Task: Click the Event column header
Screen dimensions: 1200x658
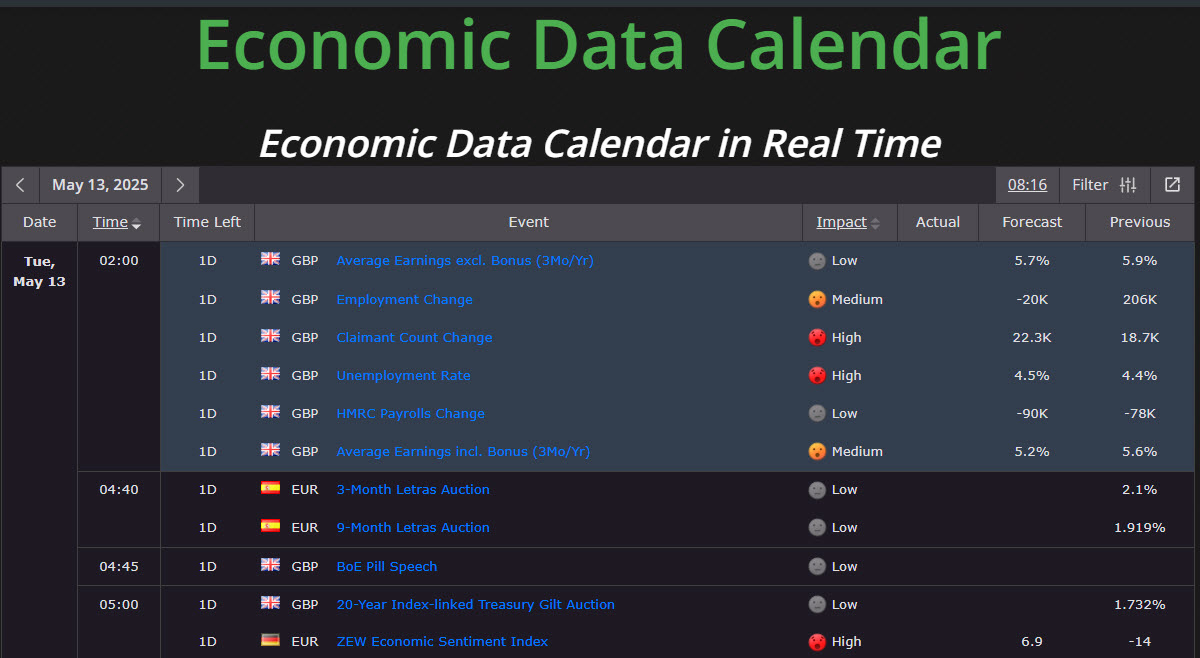Action: pos(528,222)
